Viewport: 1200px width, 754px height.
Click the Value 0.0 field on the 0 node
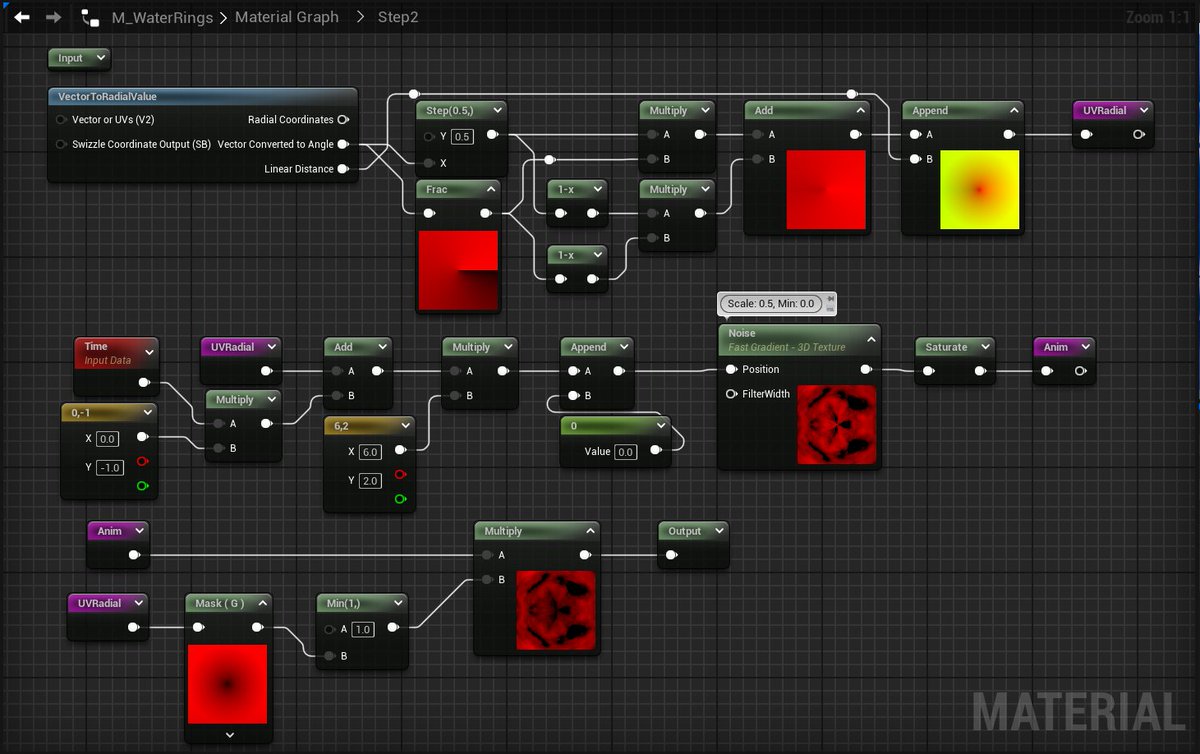click(x=625, y=452)
